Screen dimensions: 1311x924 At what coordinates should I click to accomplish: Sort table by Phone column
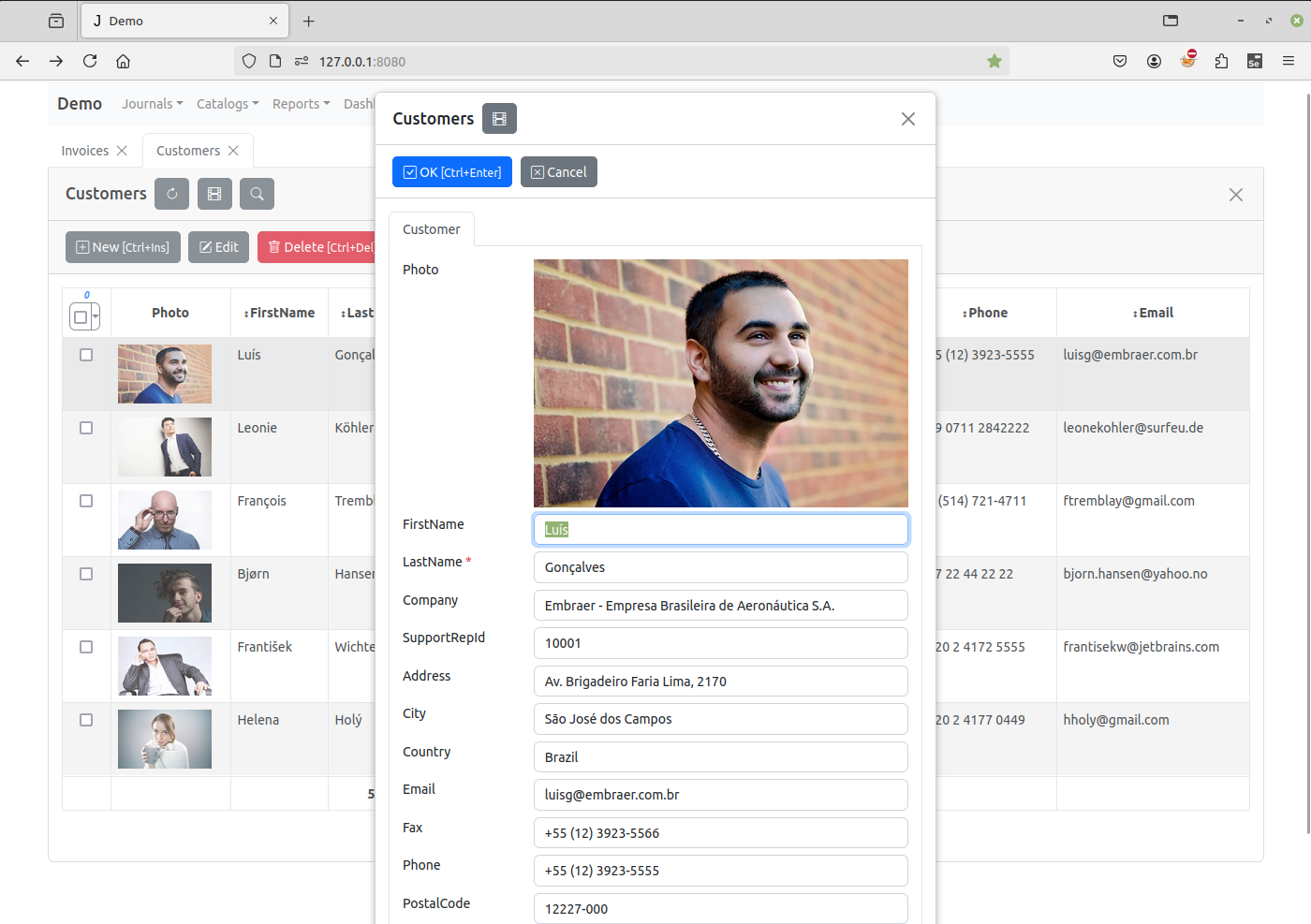click(x=985, y=313)
